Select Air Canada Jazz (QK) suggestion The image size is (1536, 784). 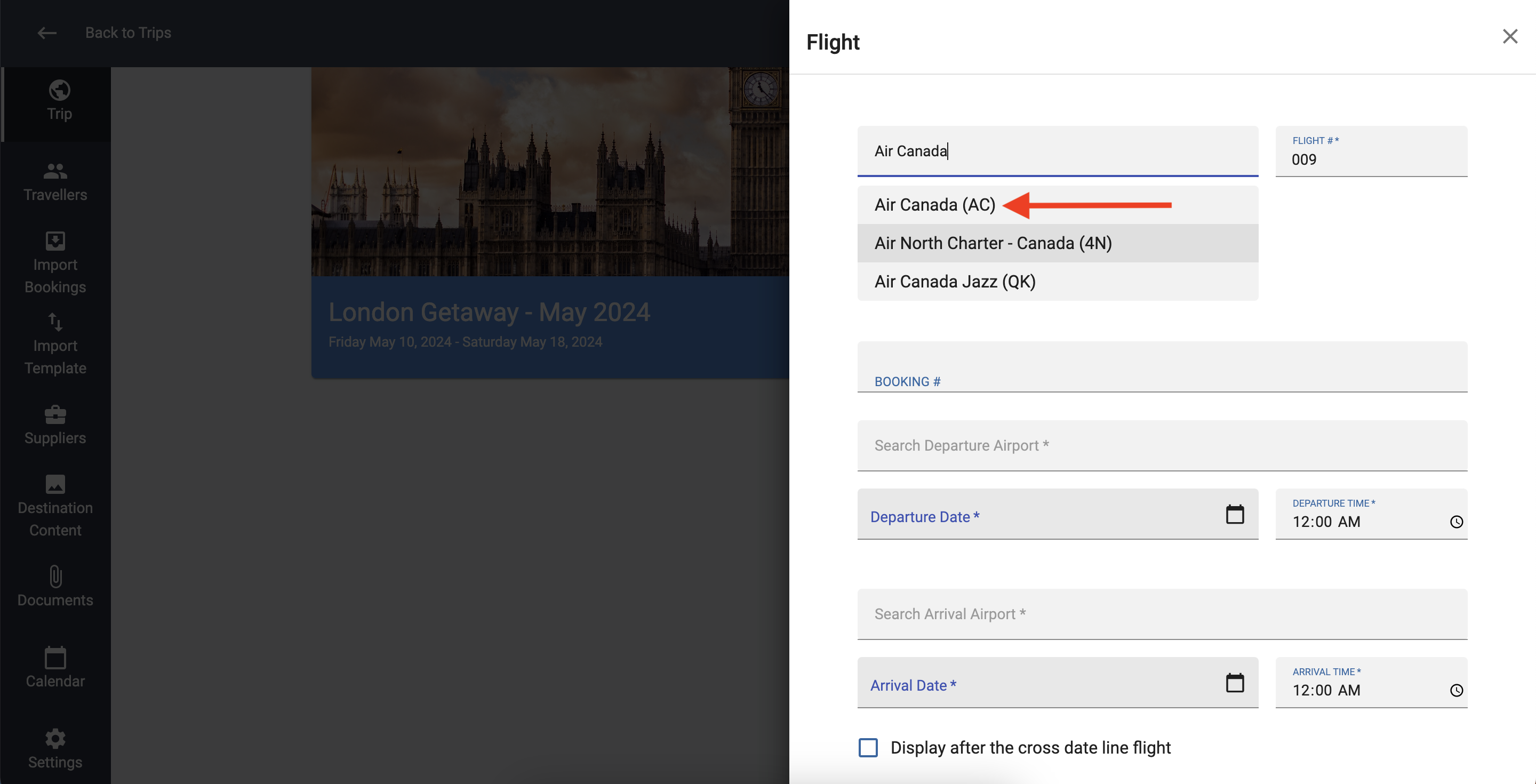click(x=1057, y=282)
